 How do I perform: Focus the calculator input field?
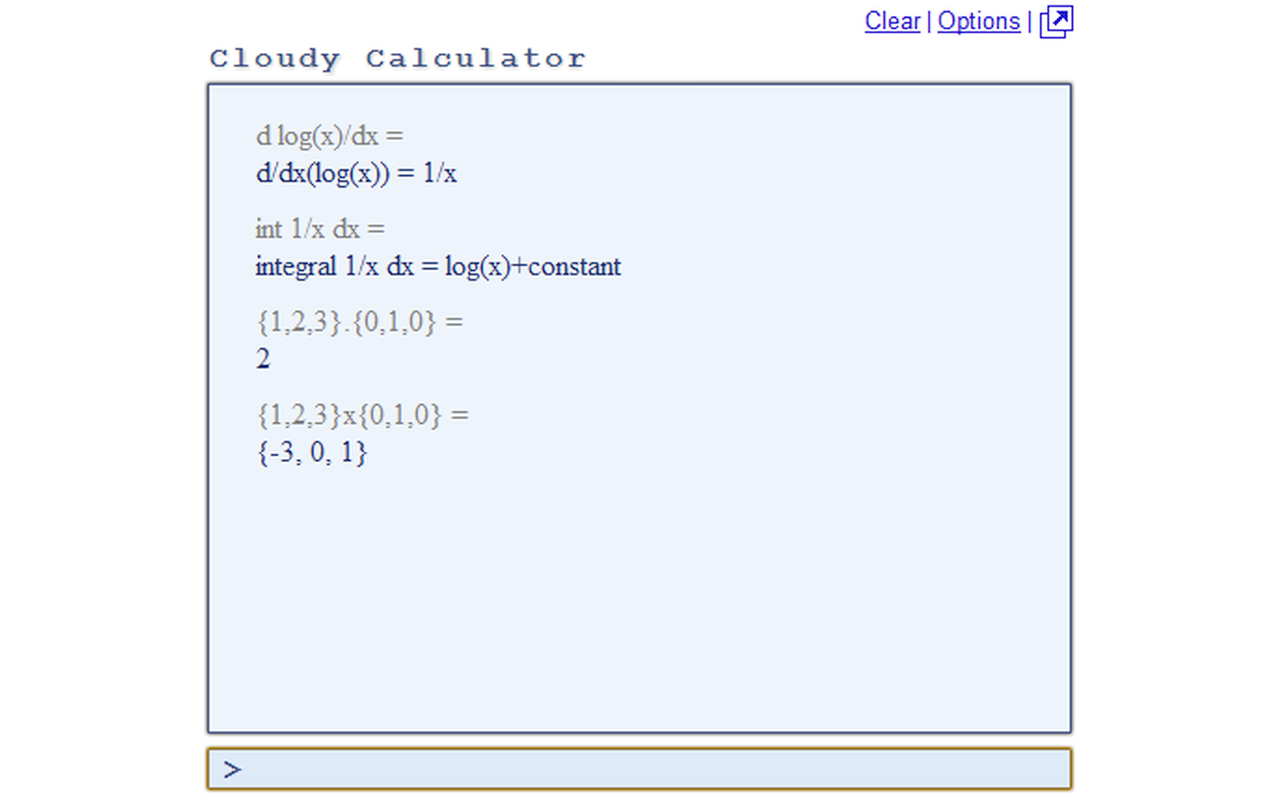[639, 769]
